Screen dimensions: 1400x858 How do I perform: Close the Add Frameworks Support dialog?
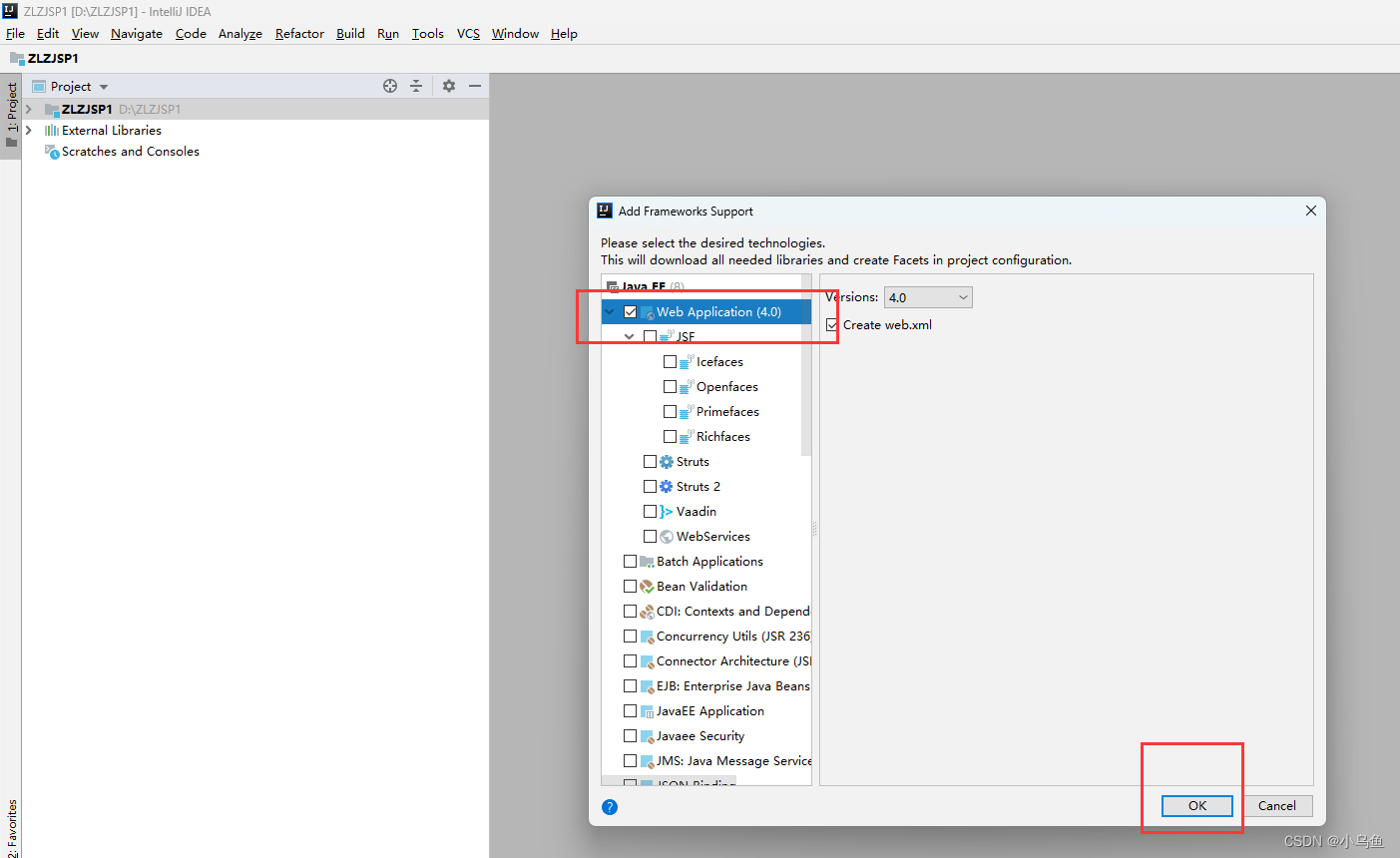click(x=1311, y=211)
